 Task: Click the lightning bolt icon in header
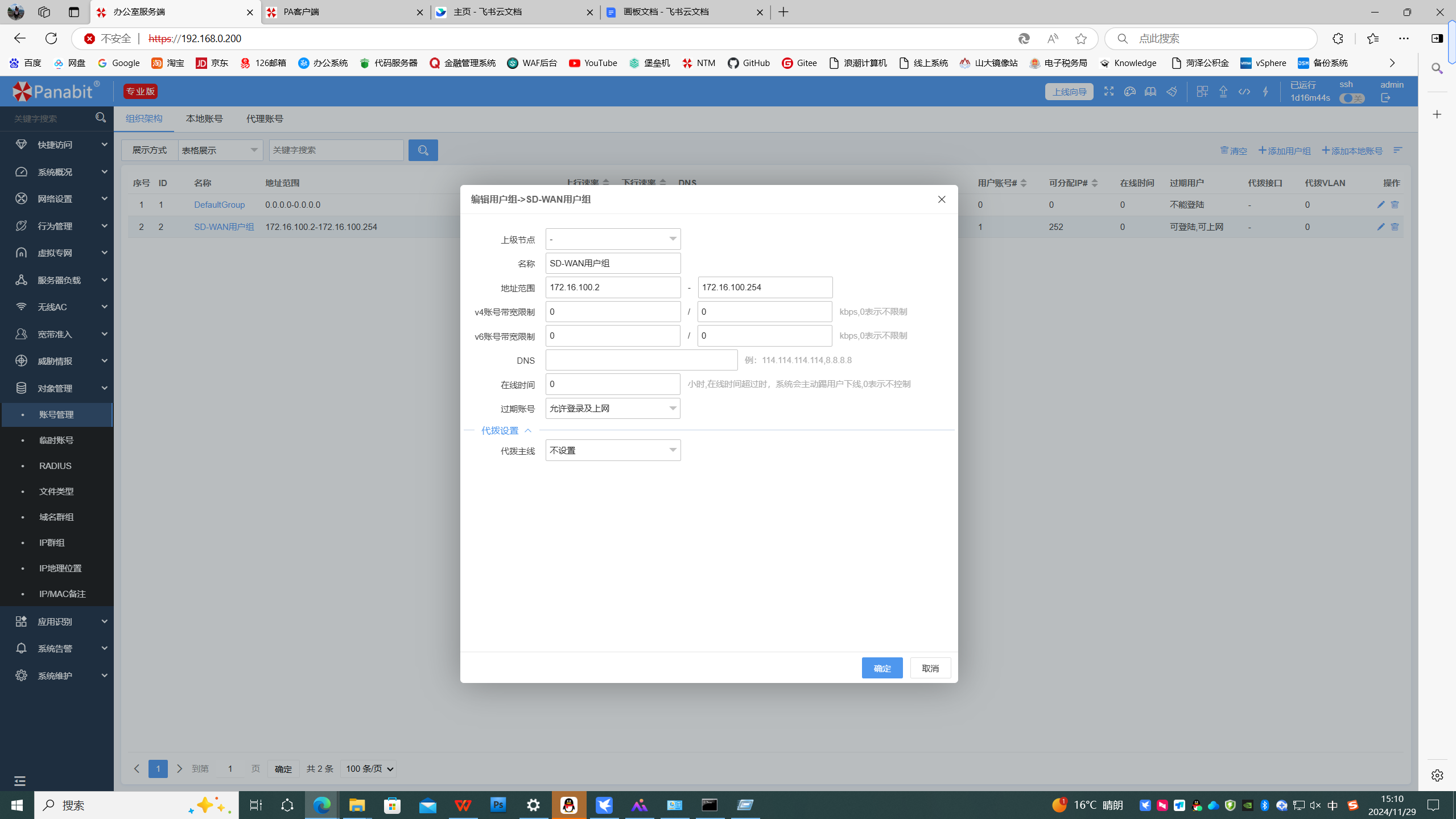tap(1265, 91)
